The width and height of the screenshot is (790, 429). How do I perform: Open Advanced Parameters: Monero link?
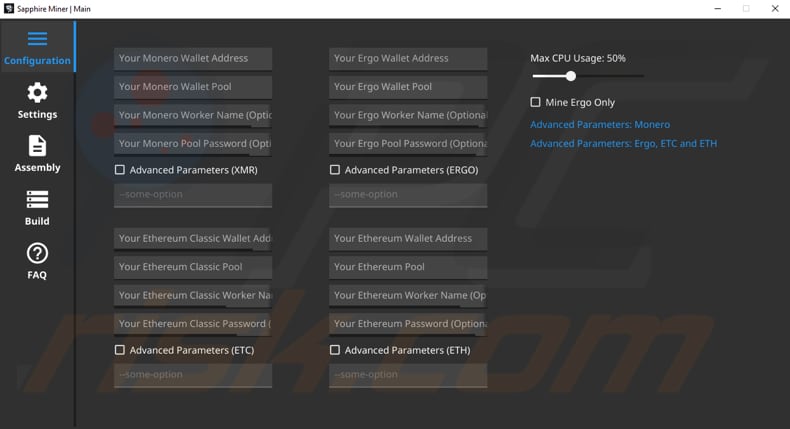click(600, 125)
